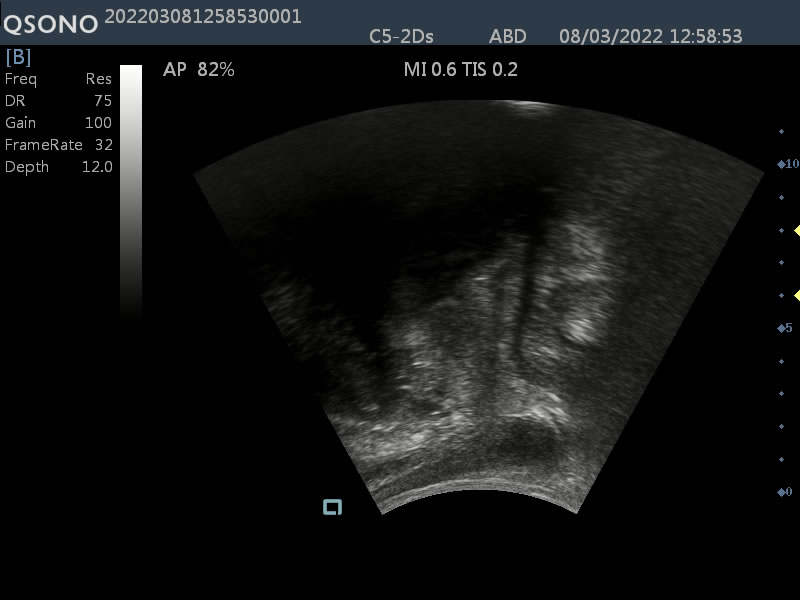Viewport: 800px width, 600px height.
Task: Select the Gain 100 parameter
Action: [58, 123]
